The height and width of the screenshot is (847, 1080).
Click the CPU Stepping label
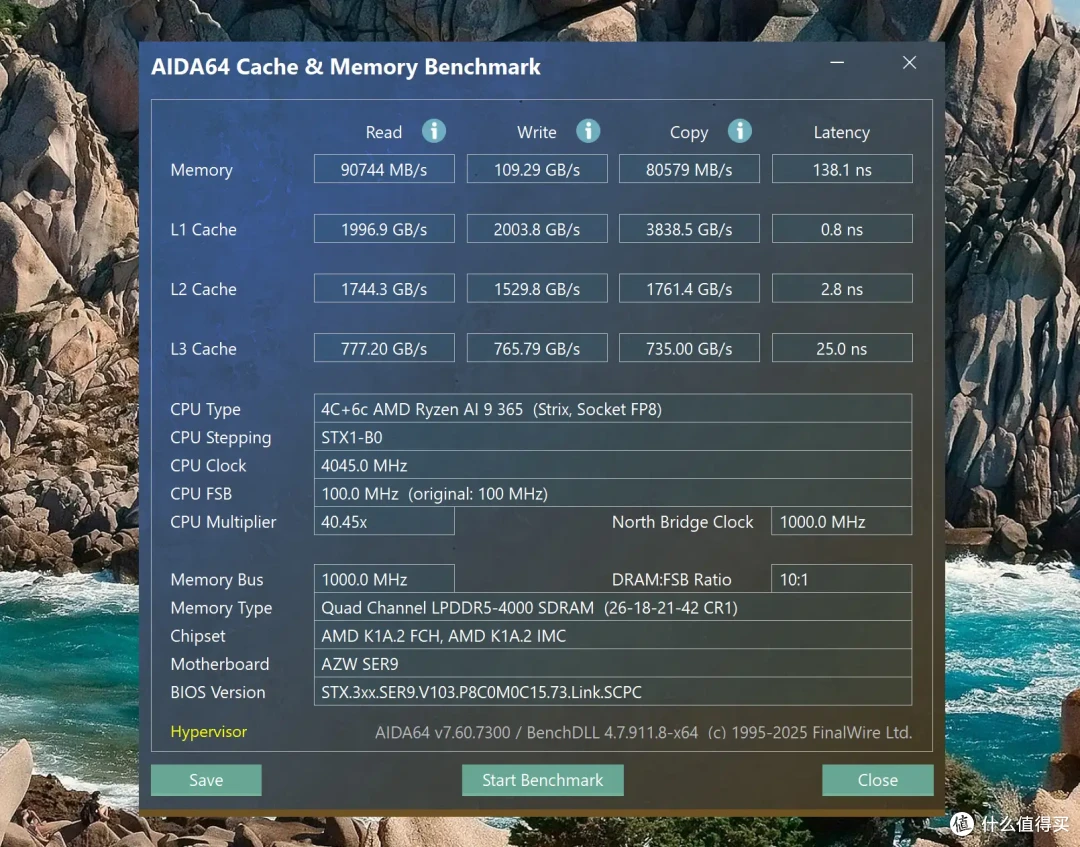click(220, 438)
